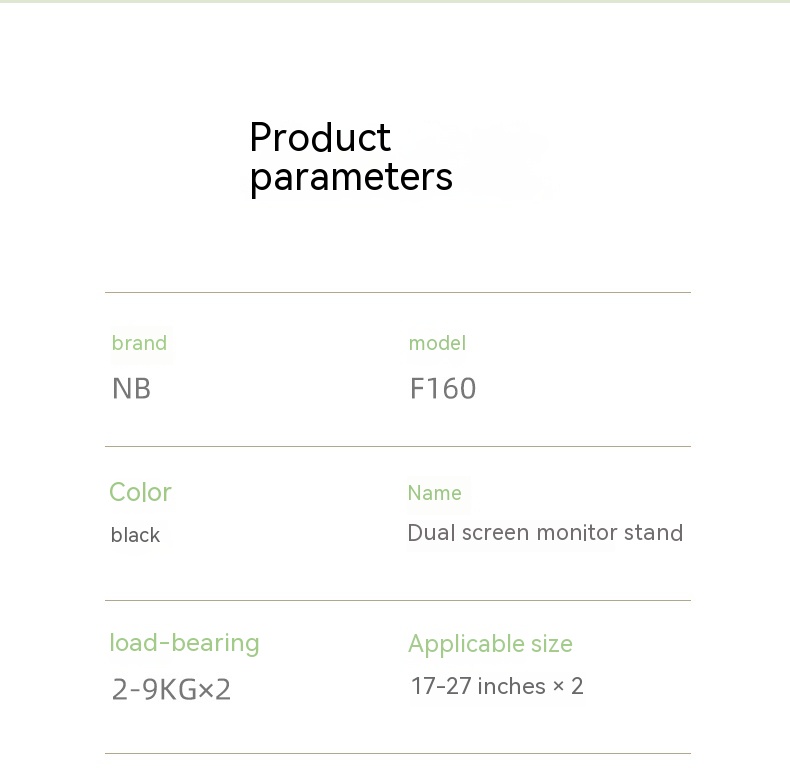
Task: Click the divider between brand and Color rows
Action: [x=397, y=447]
